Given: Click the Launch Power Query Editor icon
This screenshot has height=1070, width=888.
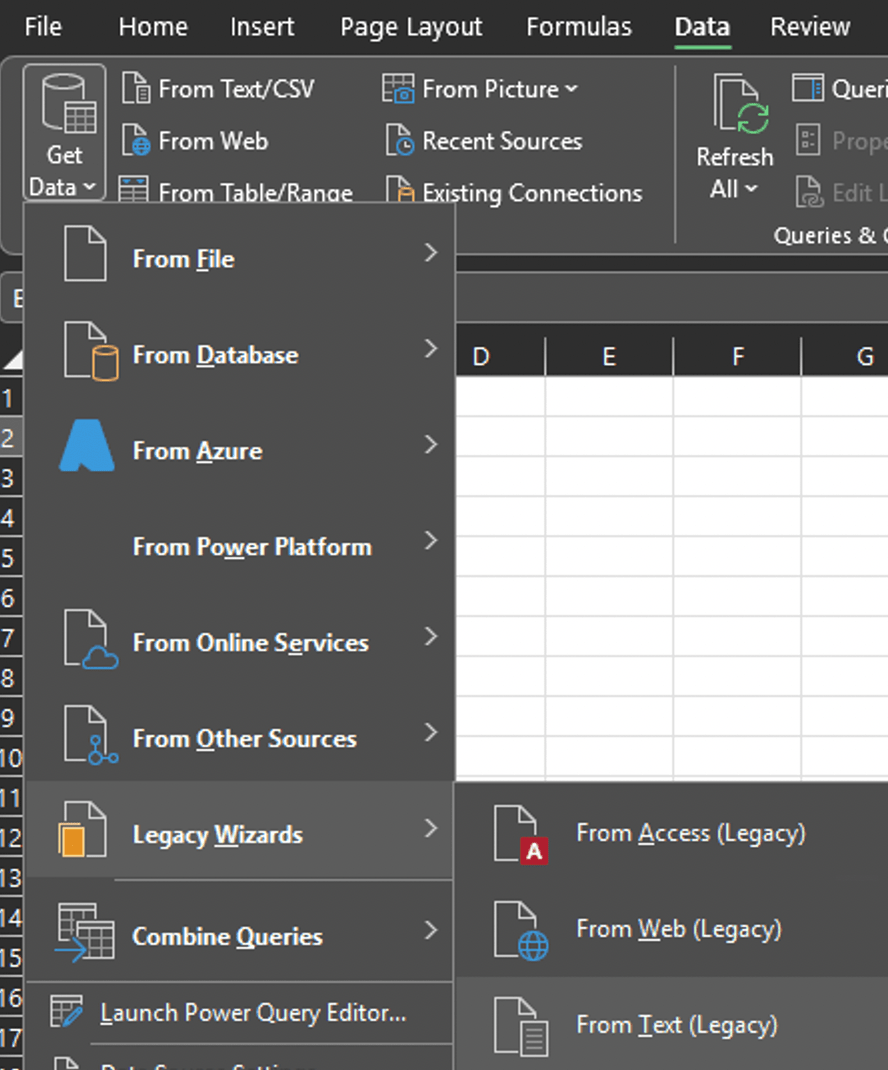Looking at the screenshot, I should (66, 1012).
